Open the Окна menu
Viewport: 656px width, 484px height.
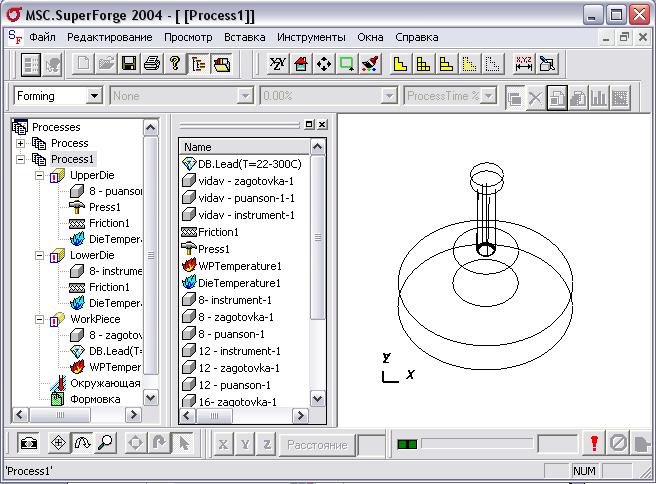tap(370, 37)
